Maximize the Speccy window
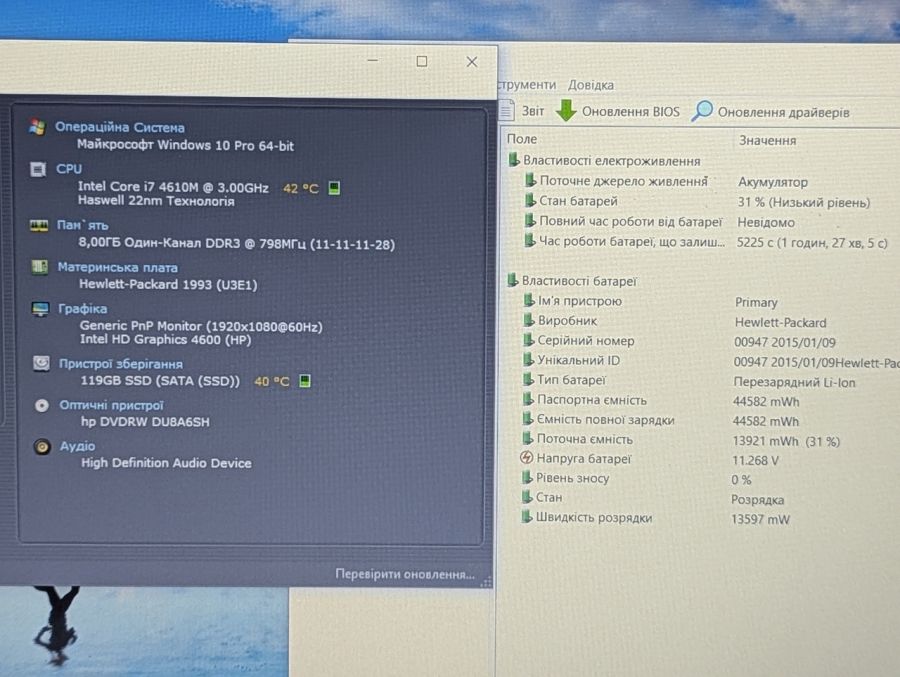 (x=422, y=61)
